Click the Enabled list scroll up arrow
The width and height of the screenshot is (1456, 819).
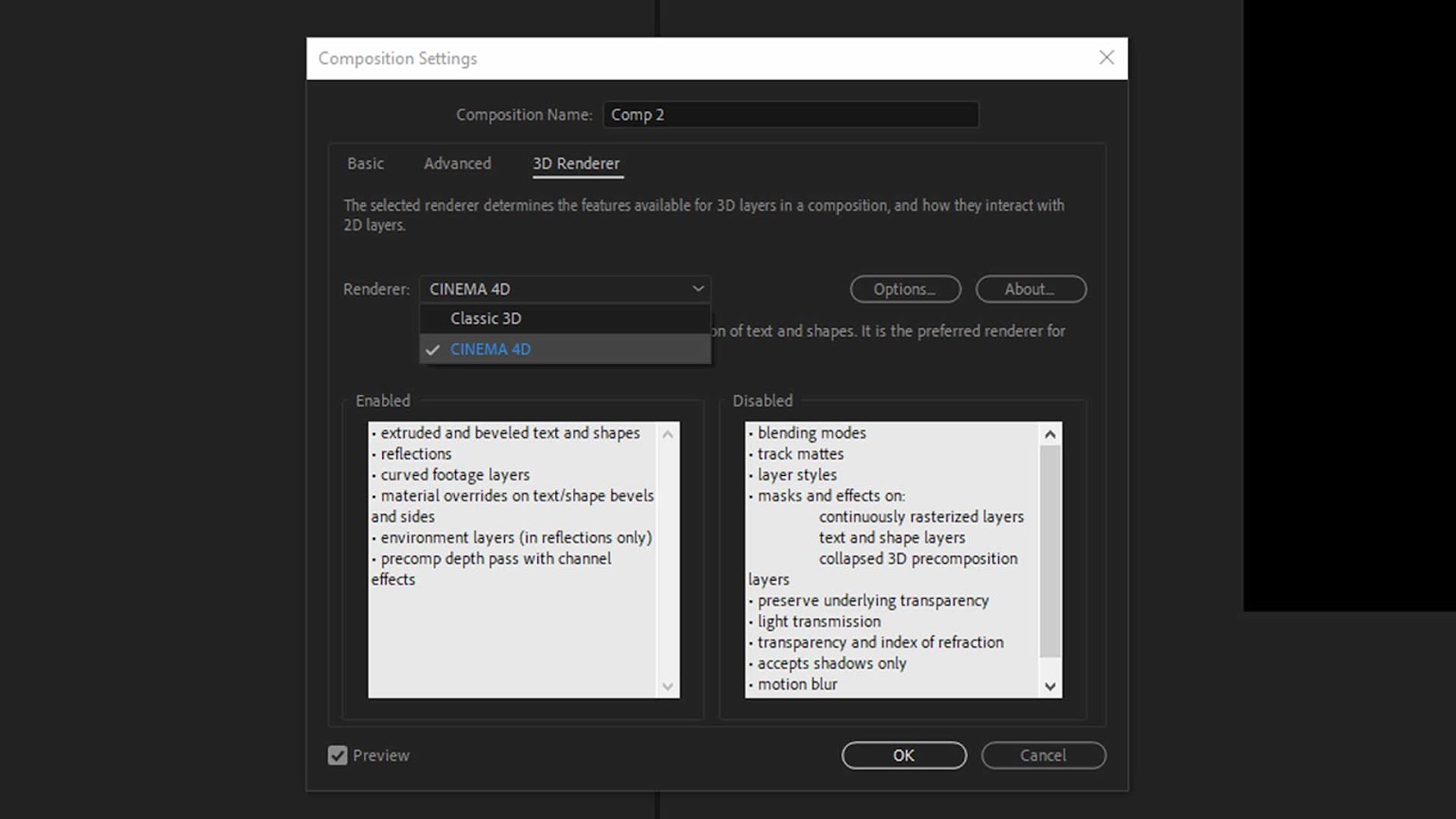click(x=668, y=434)
